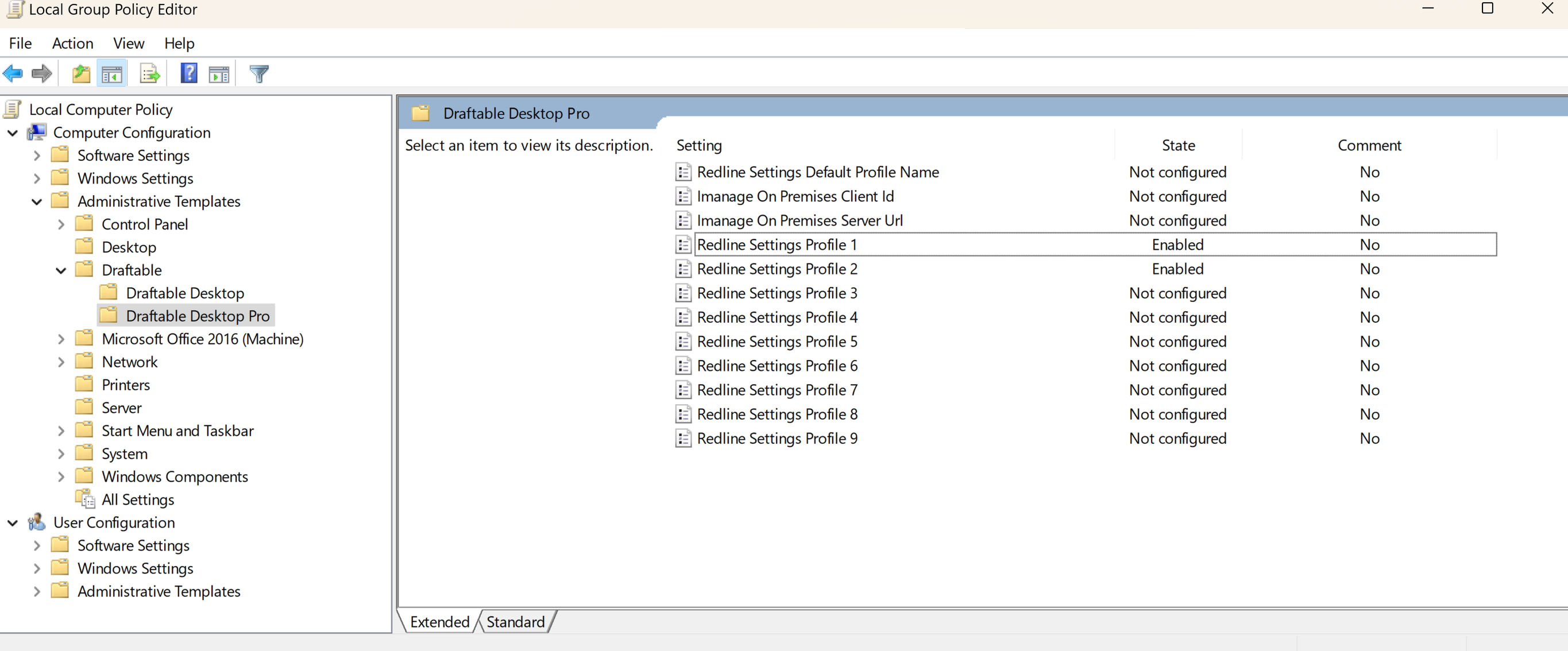Click folder icon beside Printers
Image resolution: width=1568 pixels, height=651 pixels.
coord(84,384)
